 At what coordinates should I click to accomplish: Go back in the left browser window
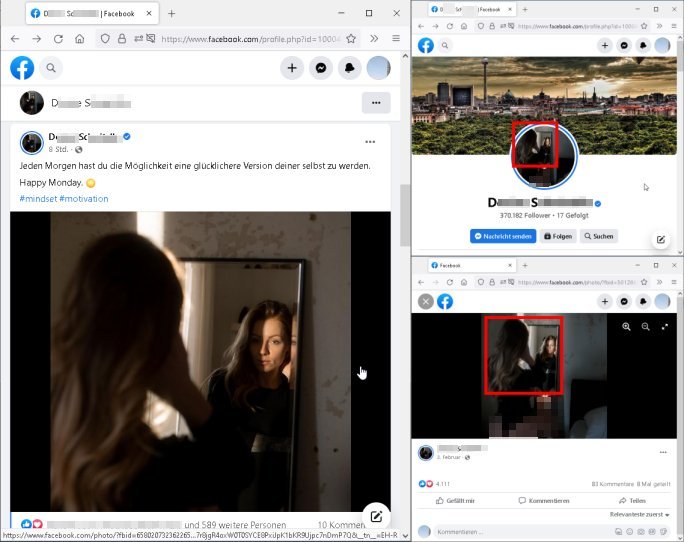pos(15,39)
